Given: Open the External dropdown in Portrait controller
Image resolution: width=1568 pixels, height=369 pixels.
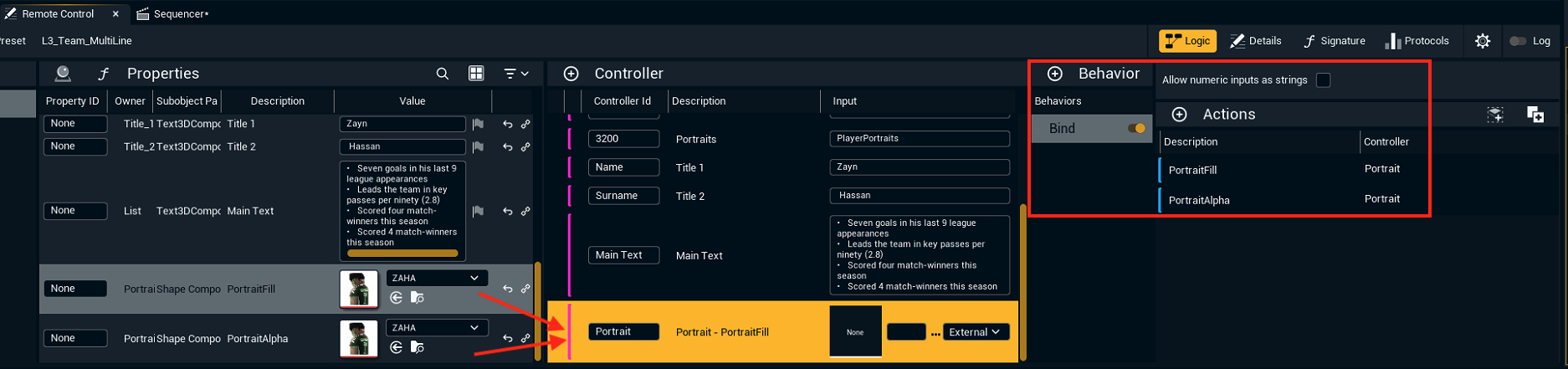Looking at the screenshot, I should (975, 332).
